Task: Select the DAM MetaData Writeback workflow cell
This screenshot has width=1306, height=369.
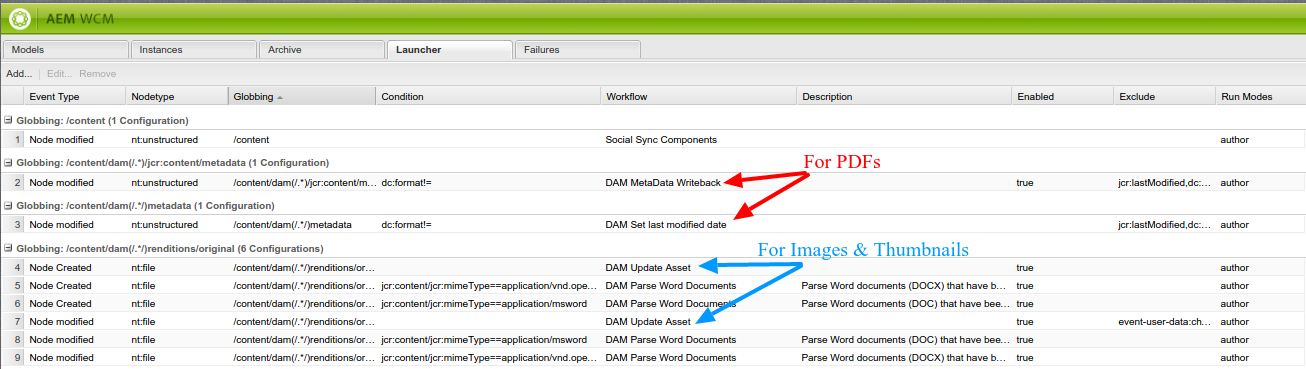Action: click(x=699, y=183)
